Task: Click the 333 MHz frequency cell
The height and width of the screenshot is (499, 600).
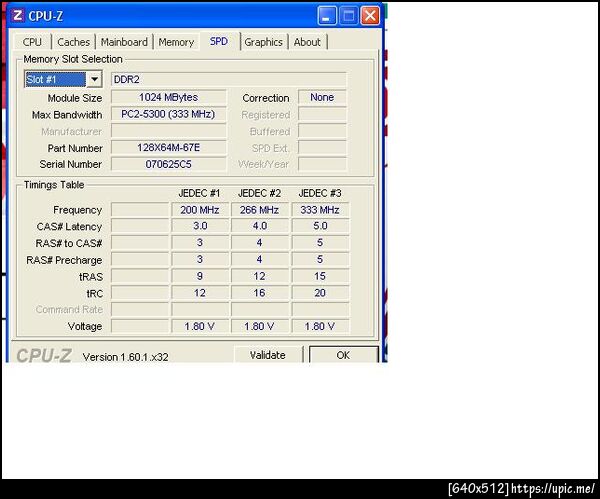Action: (320, 210)
